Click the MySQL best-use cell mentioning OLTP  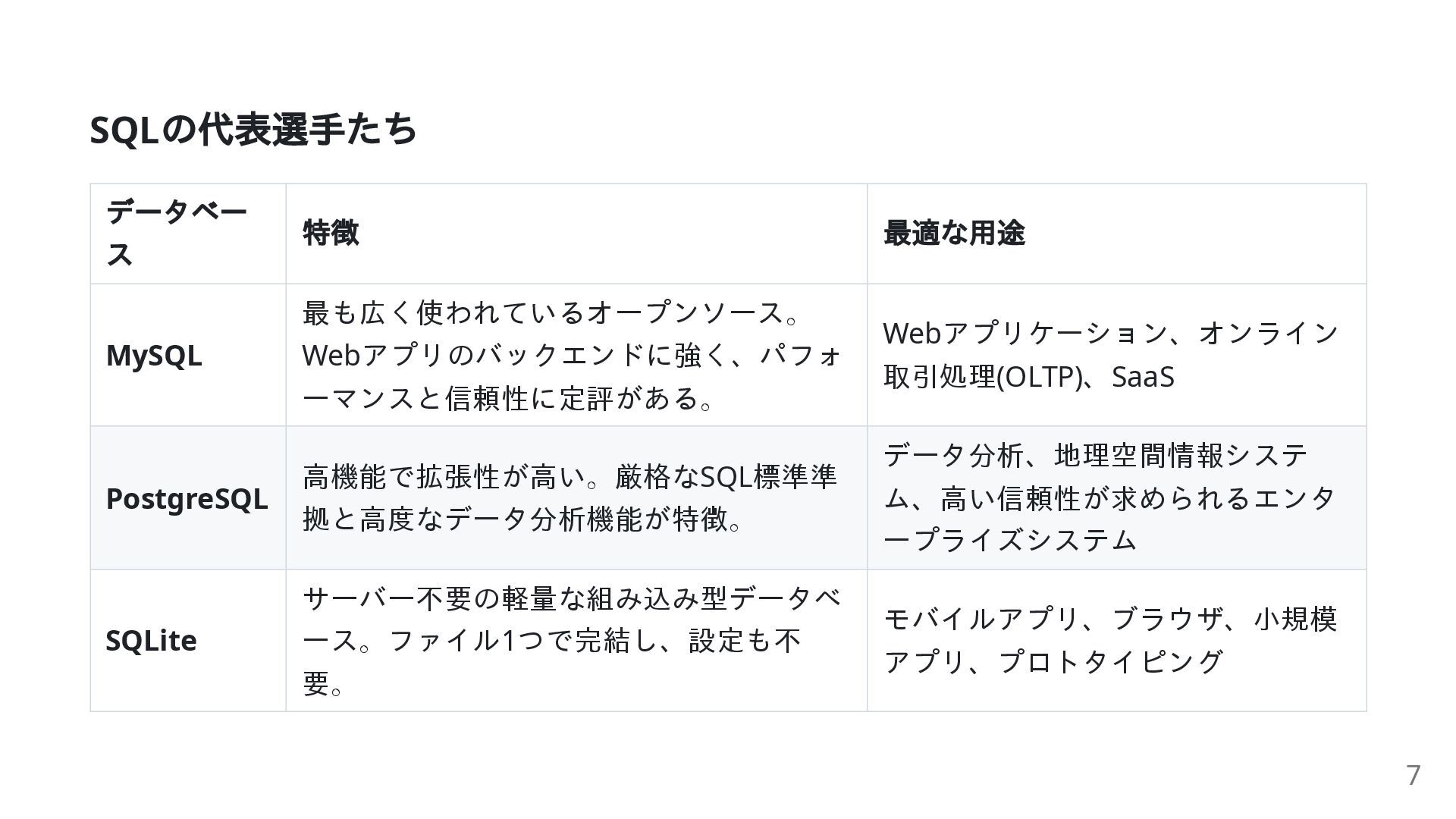click(x=1117, y=355)
